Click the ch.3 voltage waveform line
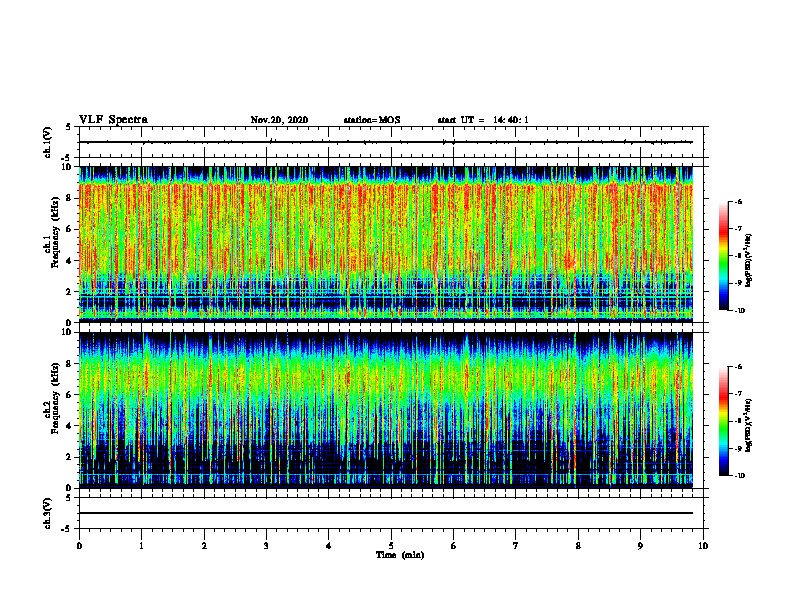792x612 pixels. [386, 513]
